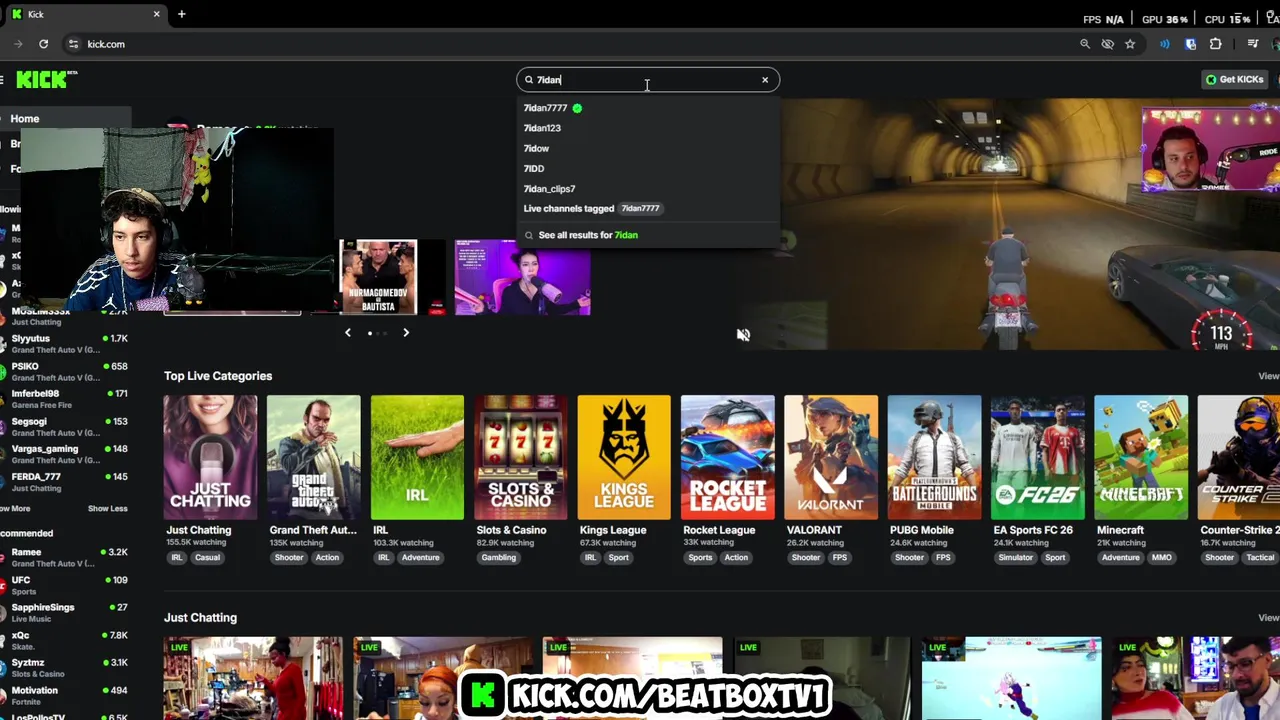Open Segsogi channel in sidebar
1280x720 pixels.
click(x=66, y=427)
